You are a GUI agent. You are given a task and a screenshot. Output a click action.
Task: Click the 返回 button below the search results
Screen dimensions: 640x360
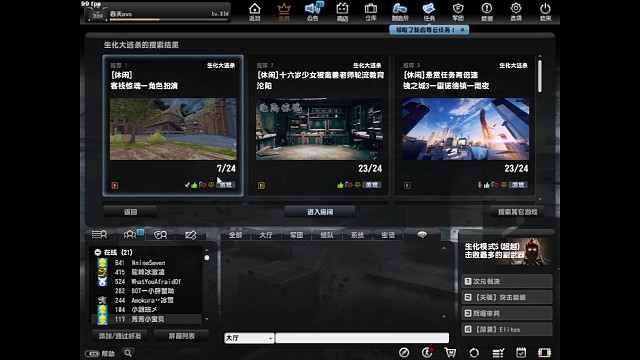(130, 212)
